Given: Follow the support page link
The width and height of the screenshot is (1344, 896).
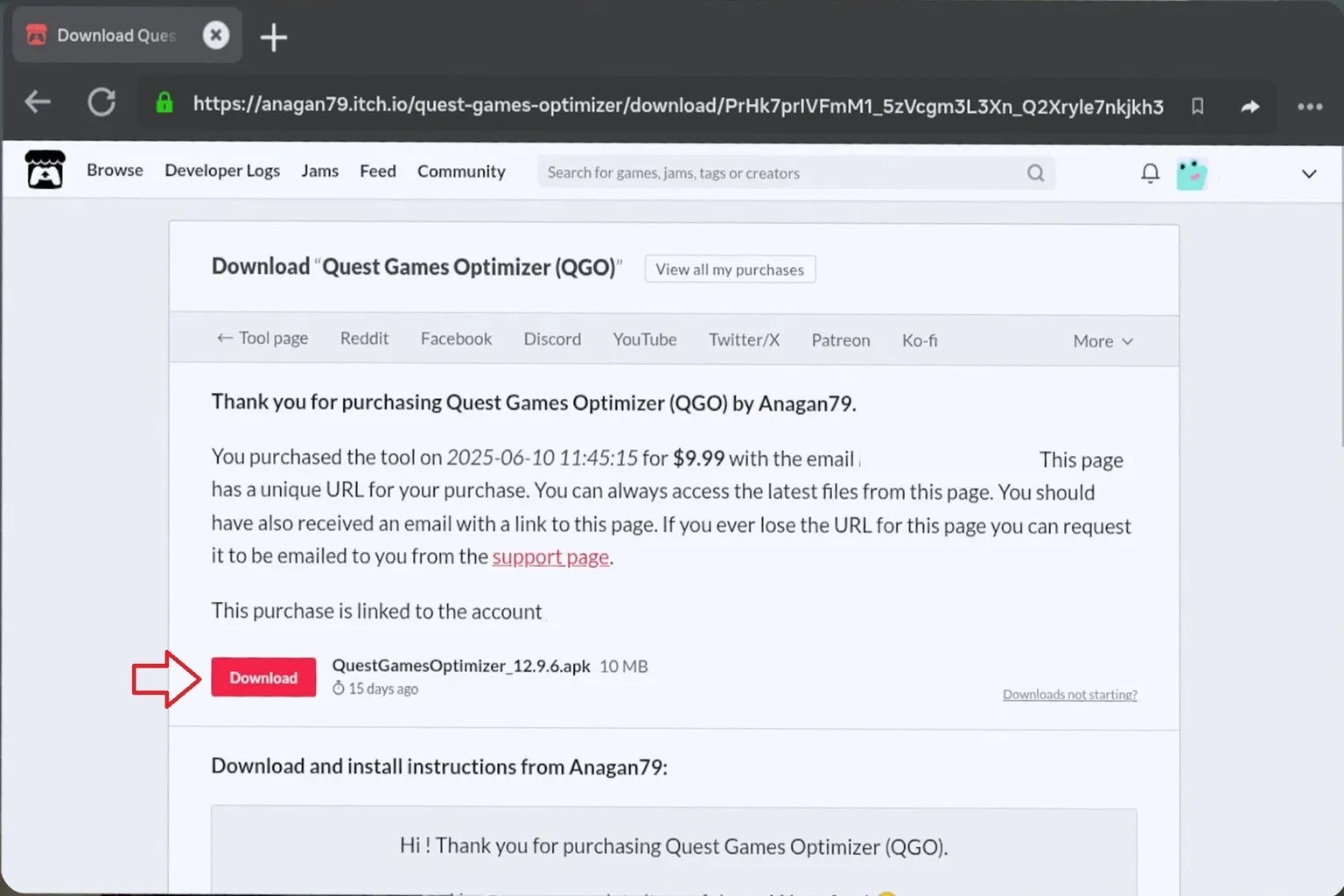Looking at the screenshot, I should coord(550,557).
